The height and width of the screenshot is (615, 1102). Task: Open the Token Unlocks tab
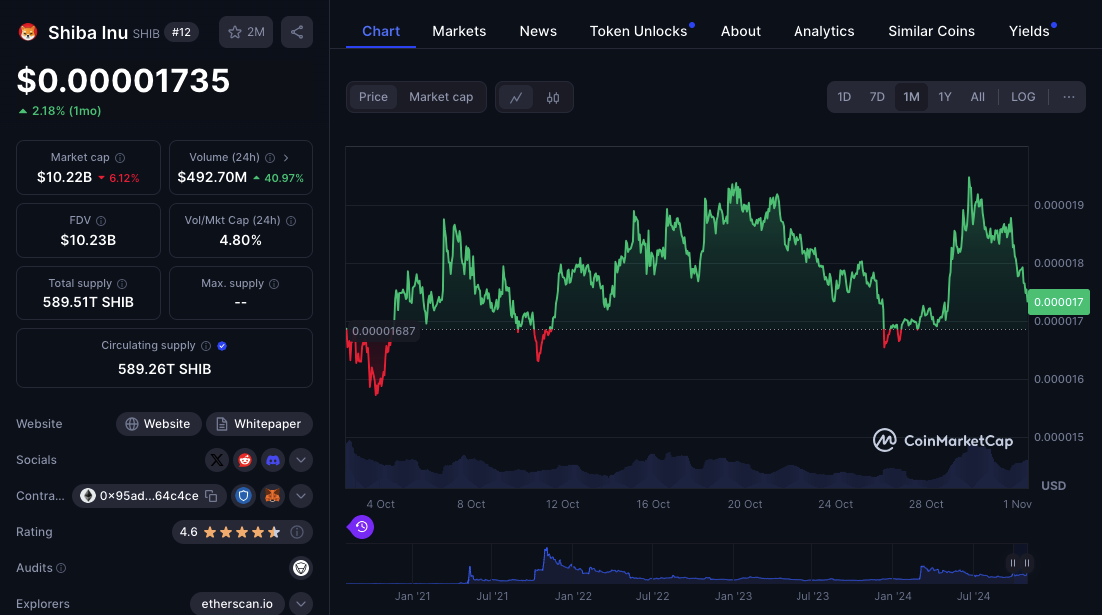(x=638, y=32)
